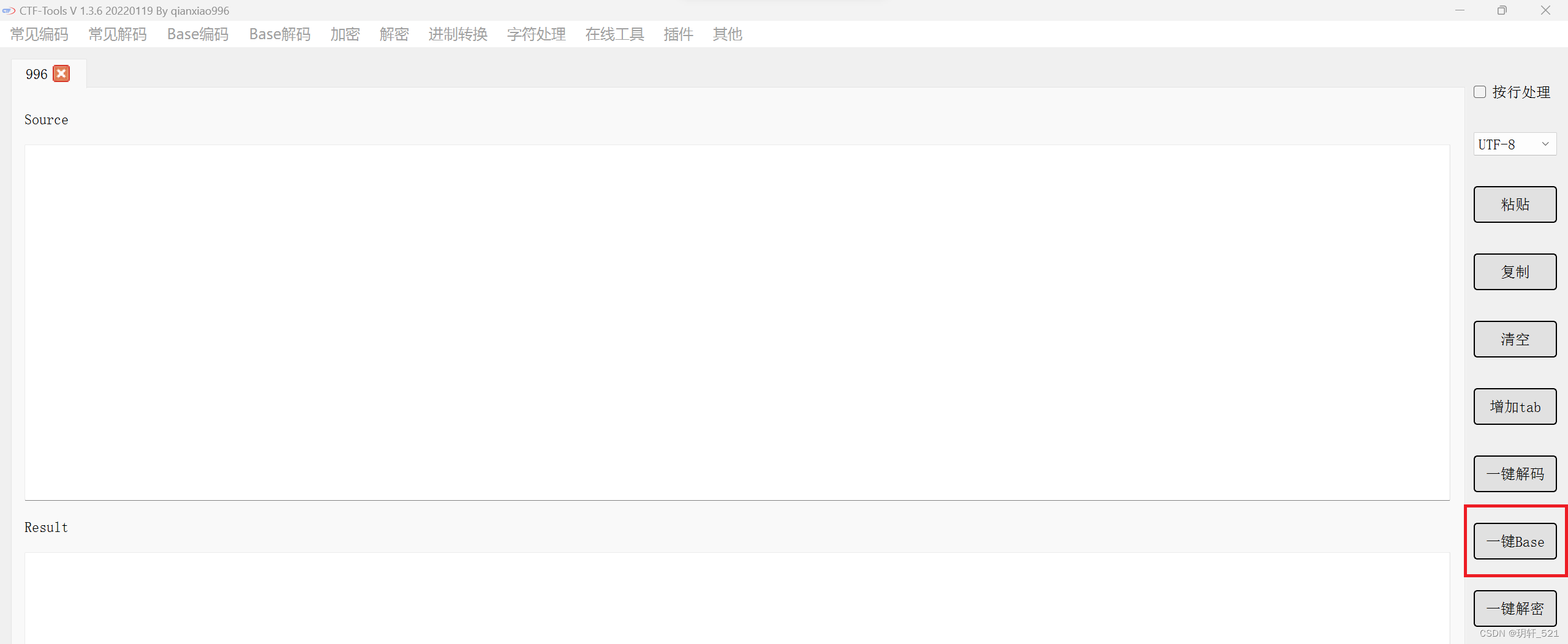This screenshot has width=1568, height=644.
Task: Click the CTF-Tools app icon in title bar
Action: pyautogui.click(x=9, y=10)
